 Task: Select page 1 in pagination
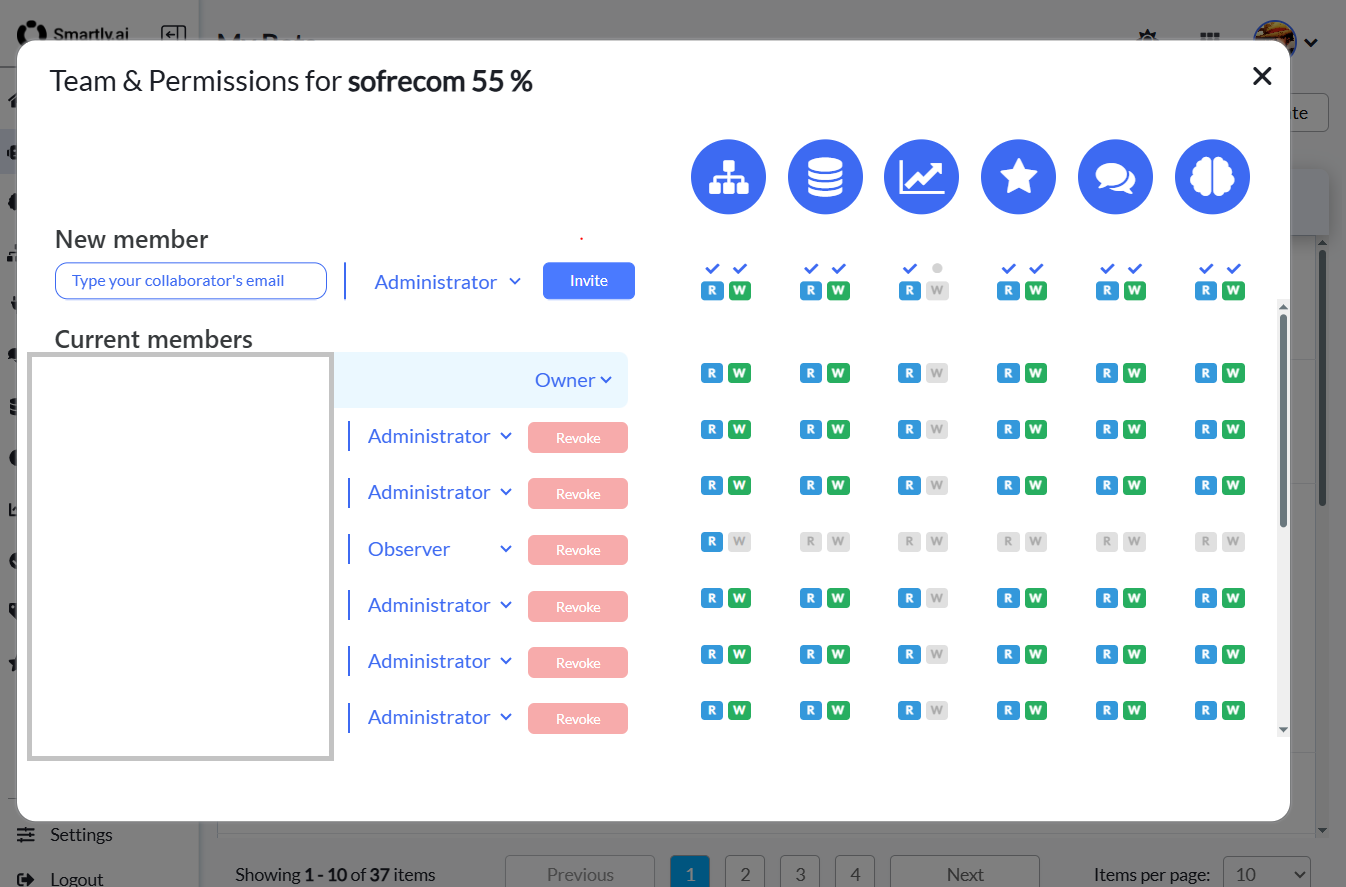(690, 873)
